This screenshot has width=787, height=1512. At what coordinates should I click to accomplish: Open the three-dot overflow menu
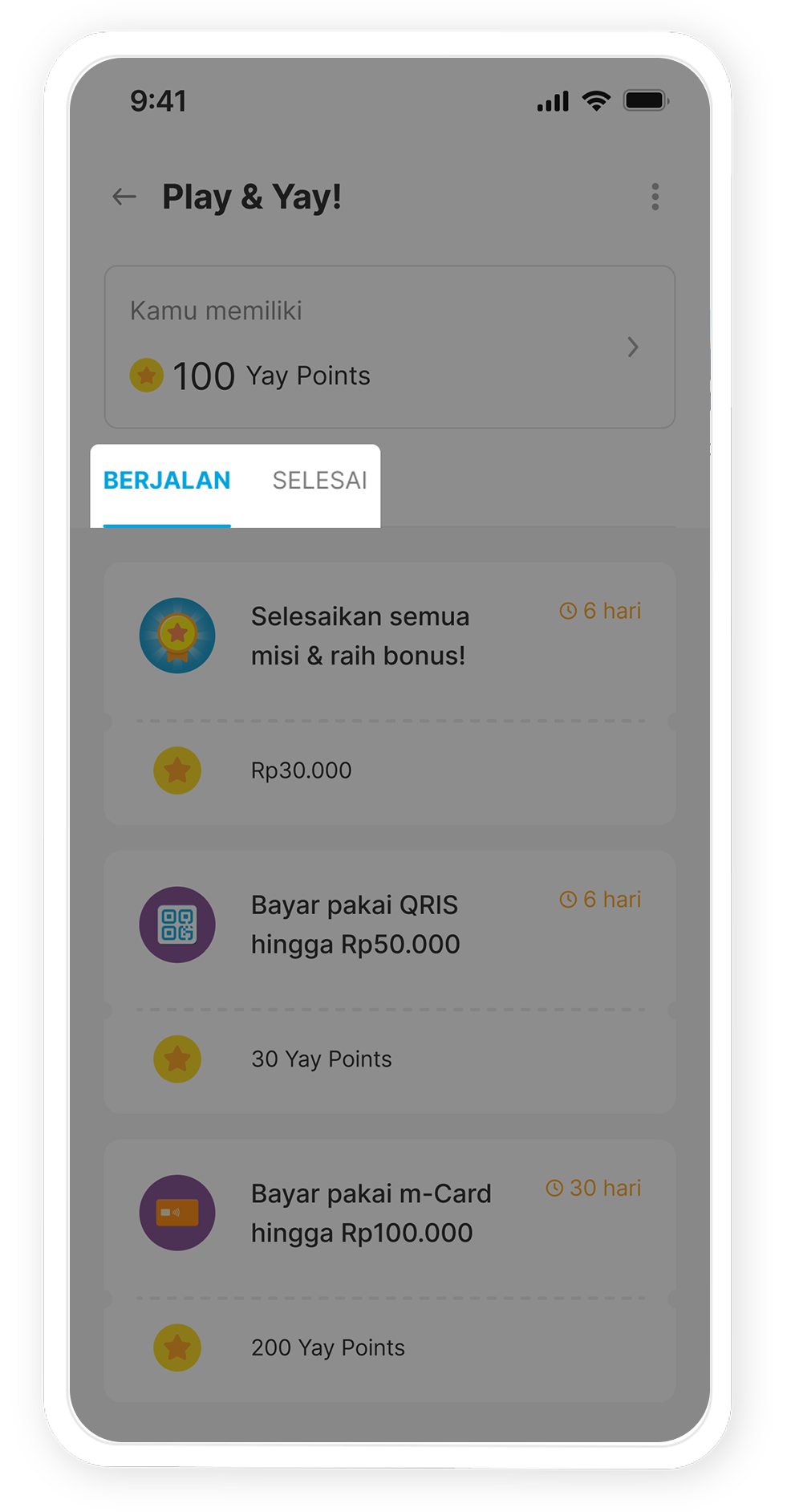(x=655, y=197)
